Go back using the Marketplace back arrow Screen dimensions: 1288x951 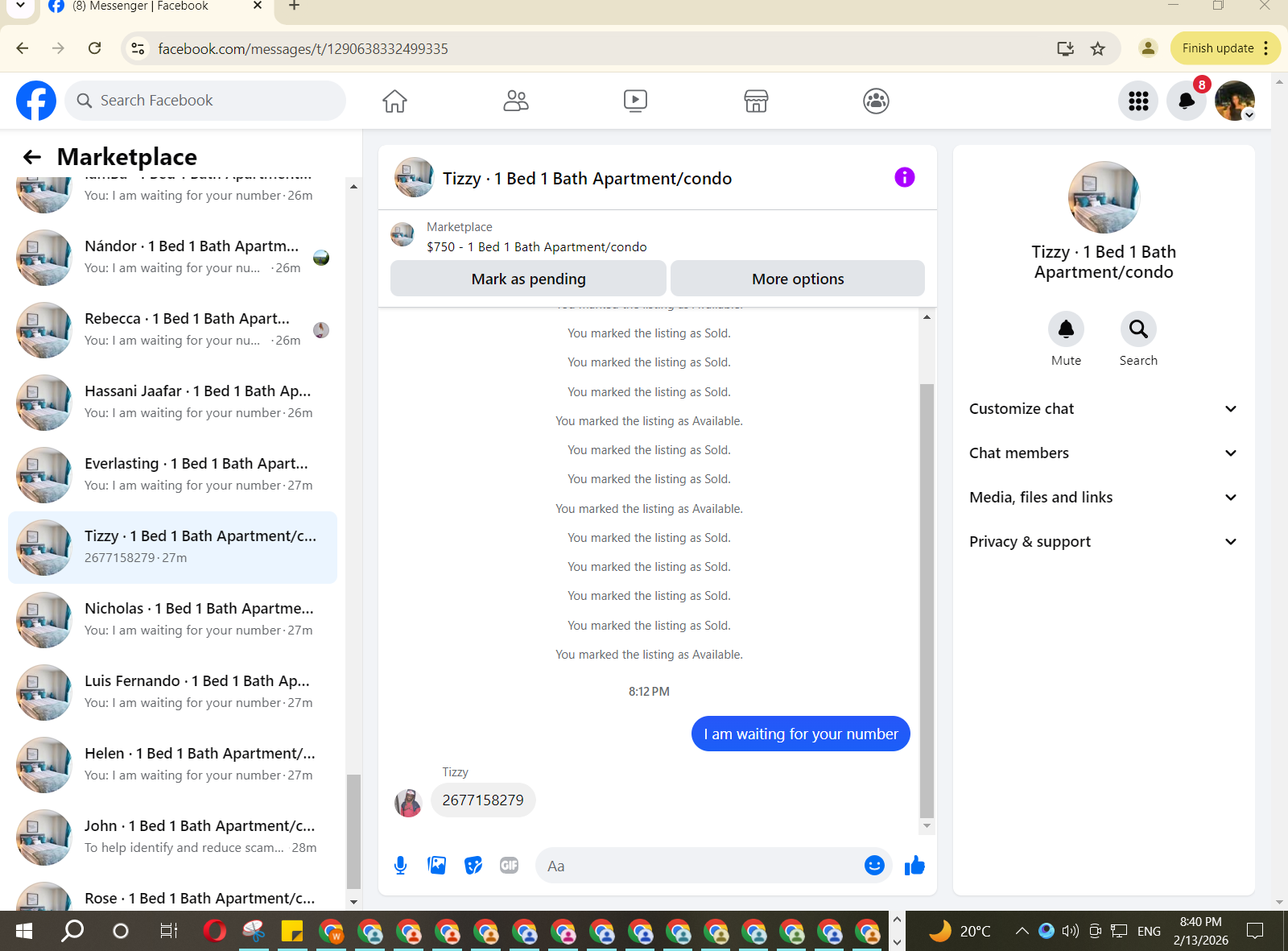point(32,157)
